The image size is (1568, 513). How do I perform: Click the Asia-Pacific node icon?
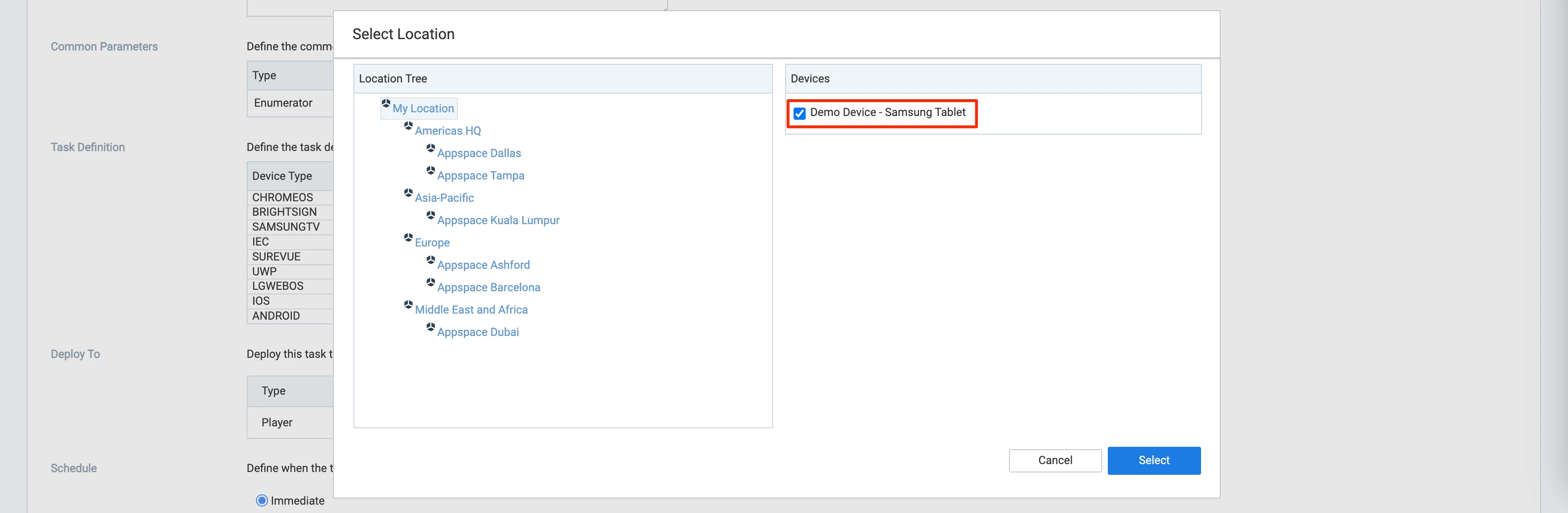[x=408, y=193]
